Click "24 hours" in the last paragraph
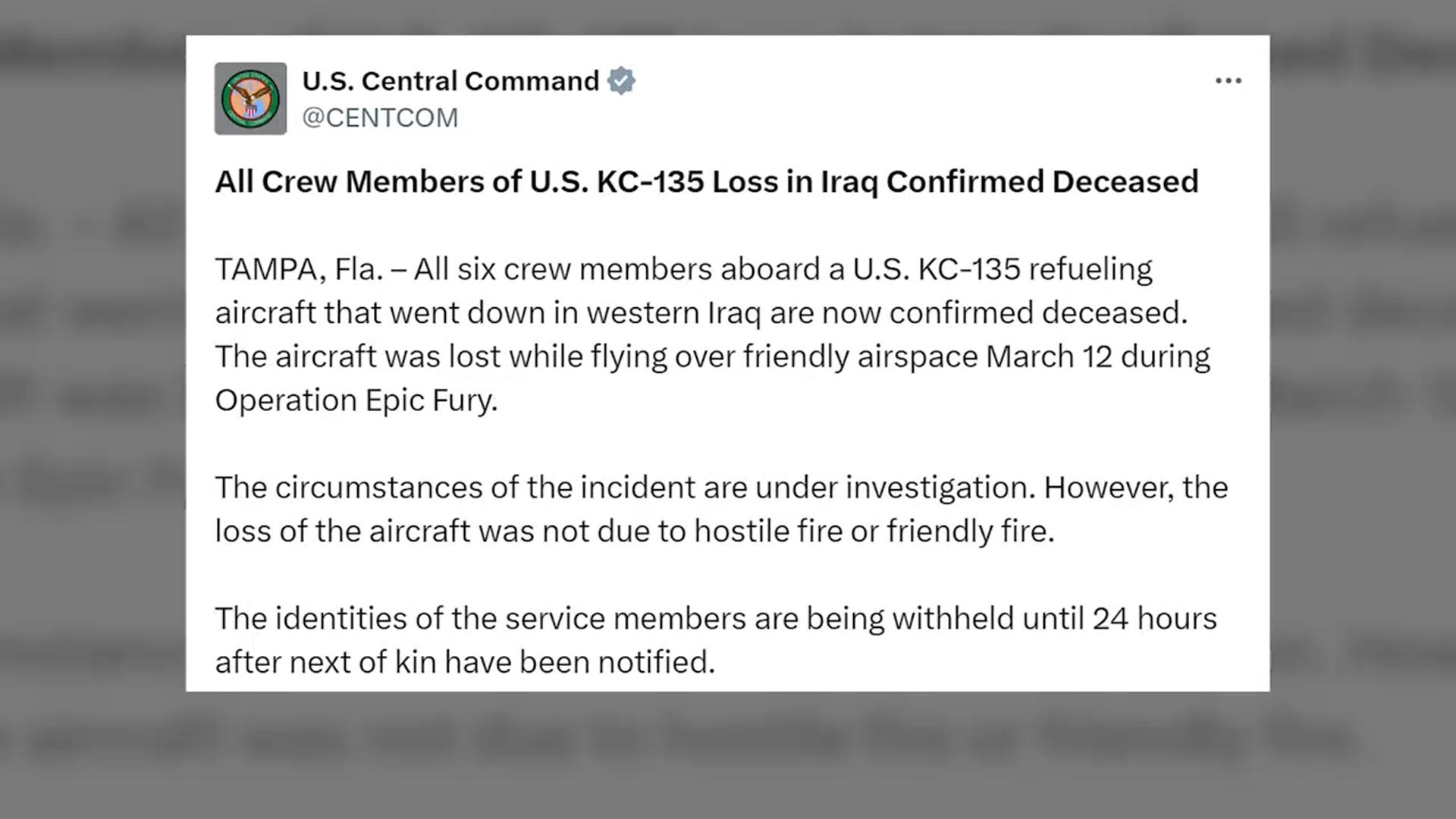Image resolution: width=1456 pixels, height=819 pixels. pyautogui.click(x=1154, y=619)
